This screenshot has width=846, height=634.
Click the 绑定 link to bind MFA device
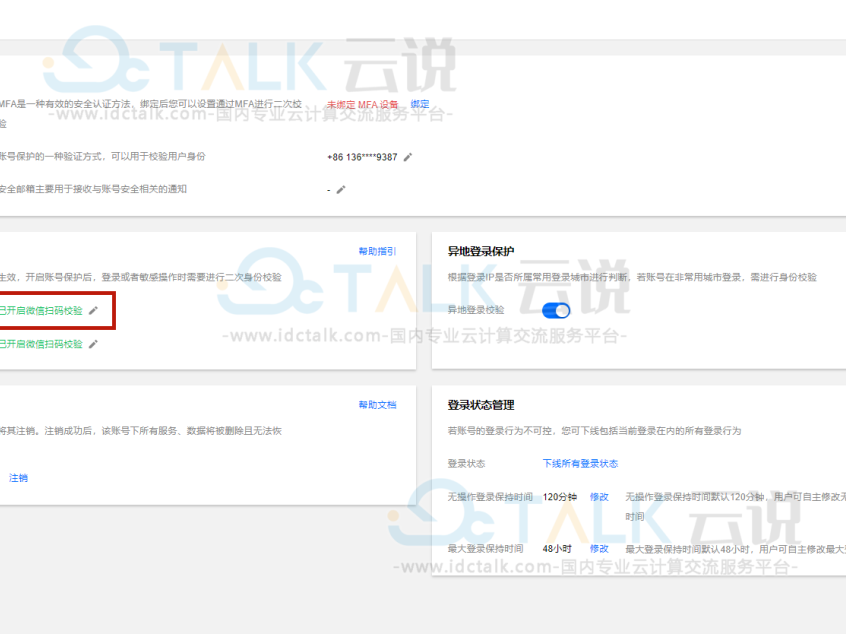point(420,104)
